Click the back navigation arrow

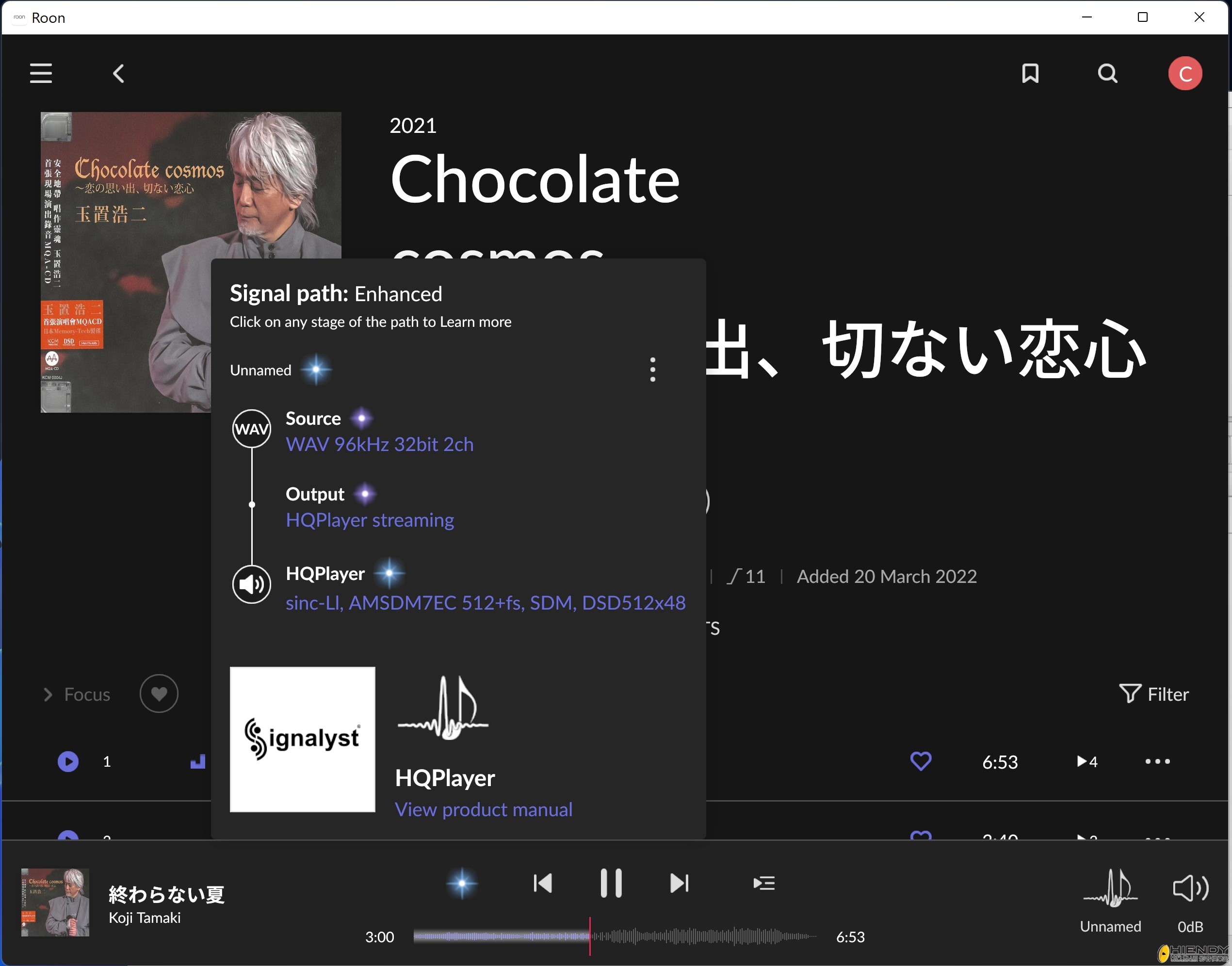[x=118, y=73]
